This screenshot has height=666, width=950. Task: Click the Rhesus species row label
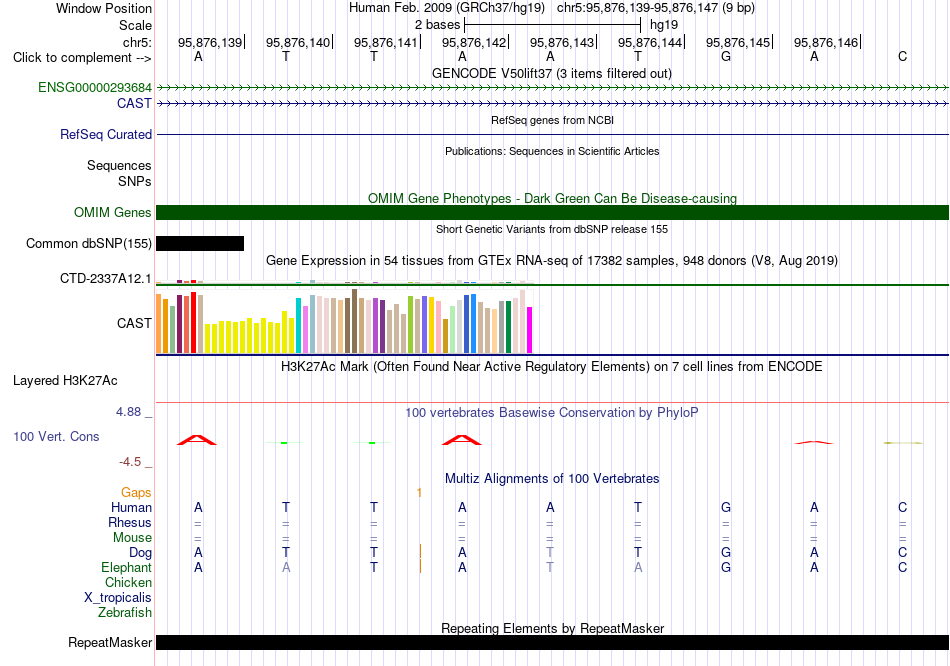pyautogui.click(x=130, y=522)
